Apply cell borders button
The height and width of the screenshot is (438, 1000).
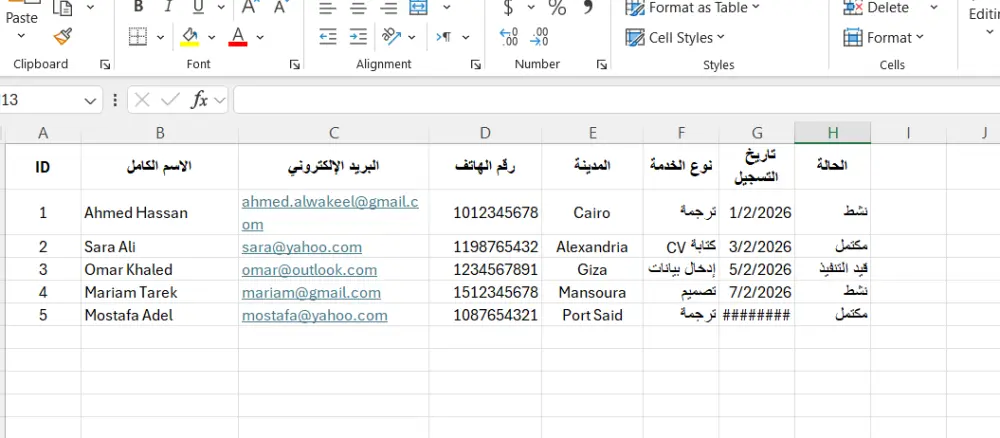pyautogui.click(x=138, y=37)
